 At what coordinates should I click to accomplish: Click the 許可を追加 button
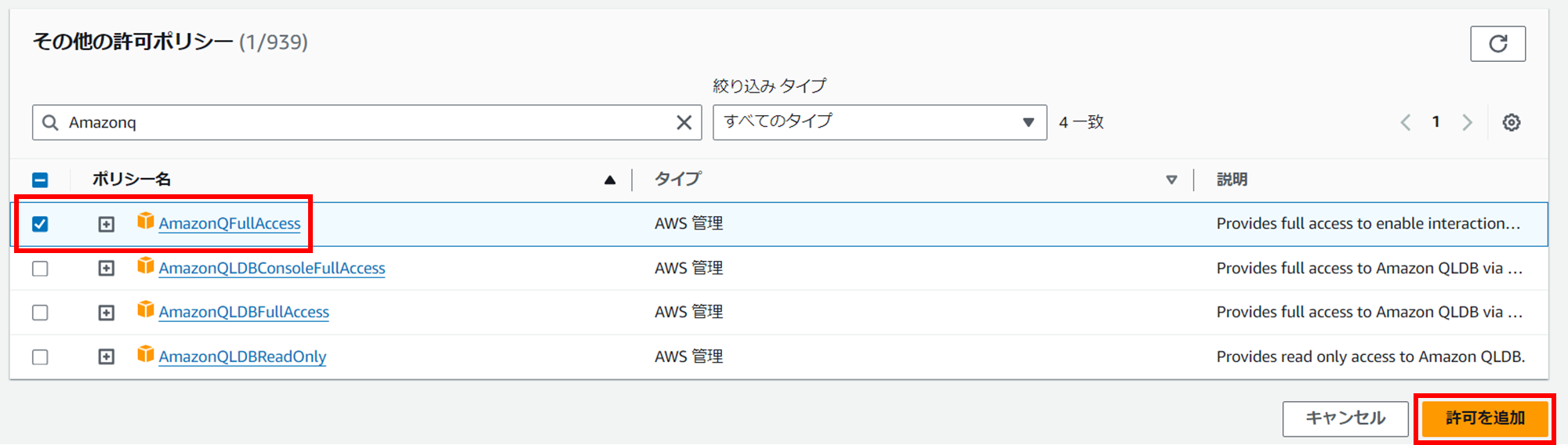point(1485,418)
